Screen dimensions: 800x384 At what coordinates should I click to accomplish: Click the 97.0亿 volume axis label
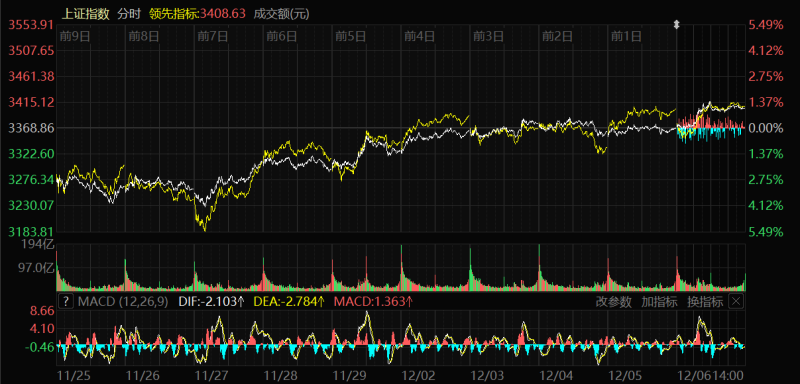coord(36,268)
